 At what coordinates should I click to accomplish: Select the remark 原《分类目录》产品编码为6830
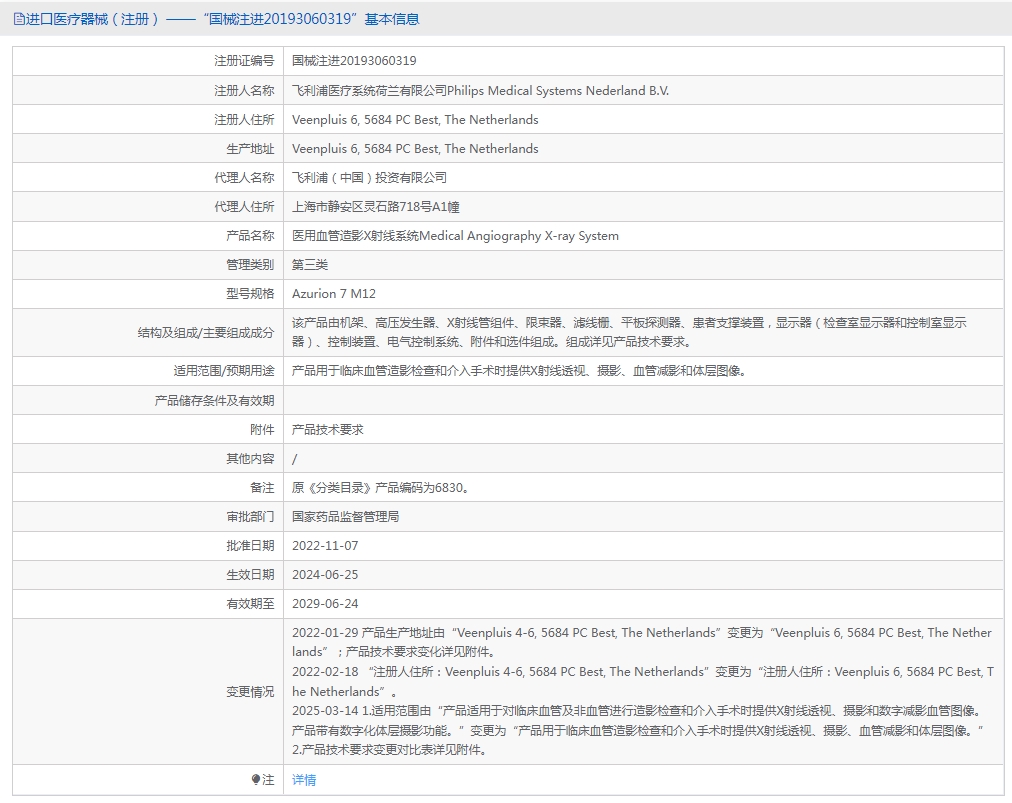point(380,487)
